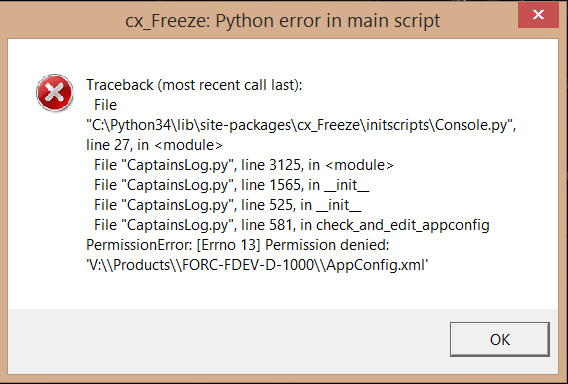Select the Console.py file path line
The width and height of the screenshot is (568, 384).
click(x=301, y=125)
